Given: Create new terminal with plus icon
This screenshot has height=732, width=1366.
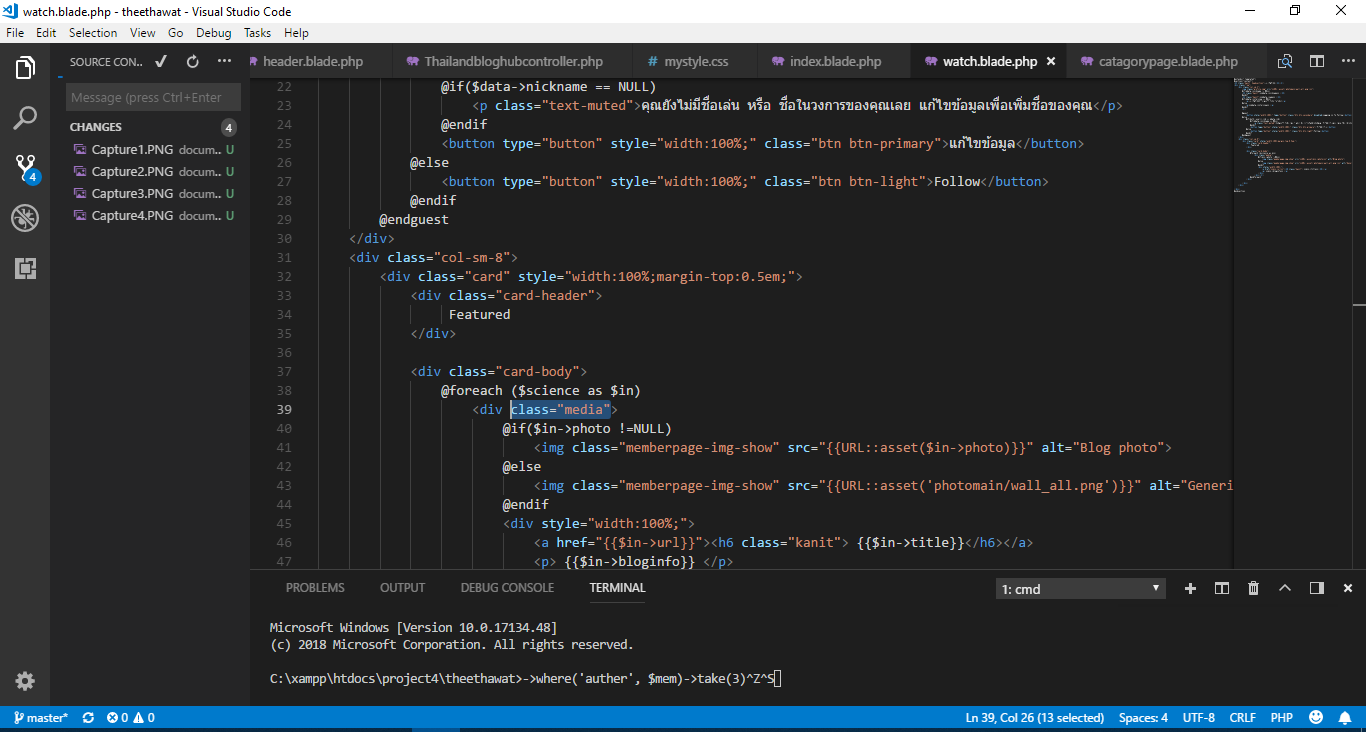Looking at the screenshot, I should (x=1190, y=588).
